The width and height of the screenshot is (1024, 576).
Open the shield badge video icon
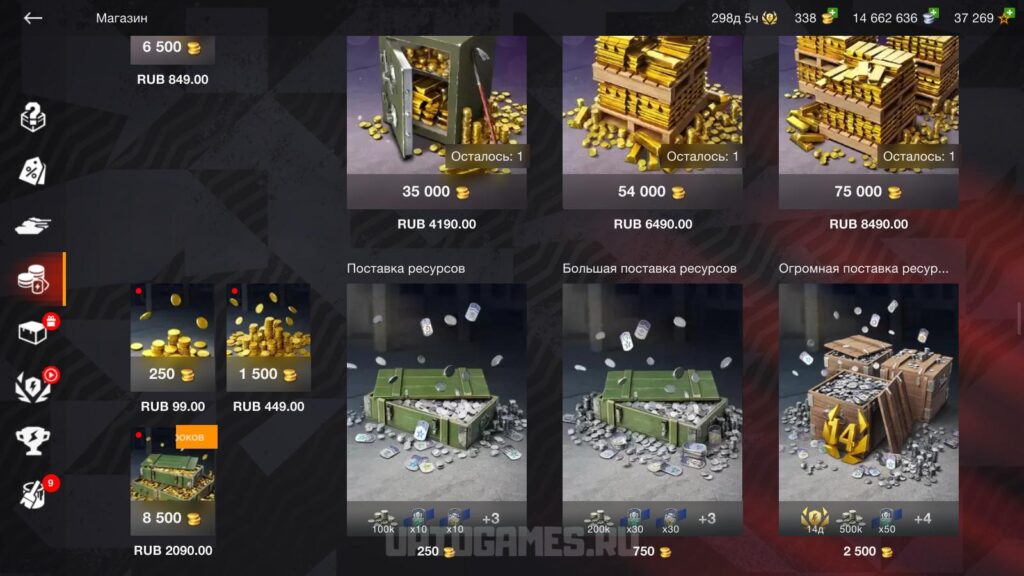pyautogui.click(x=34, y=386)
